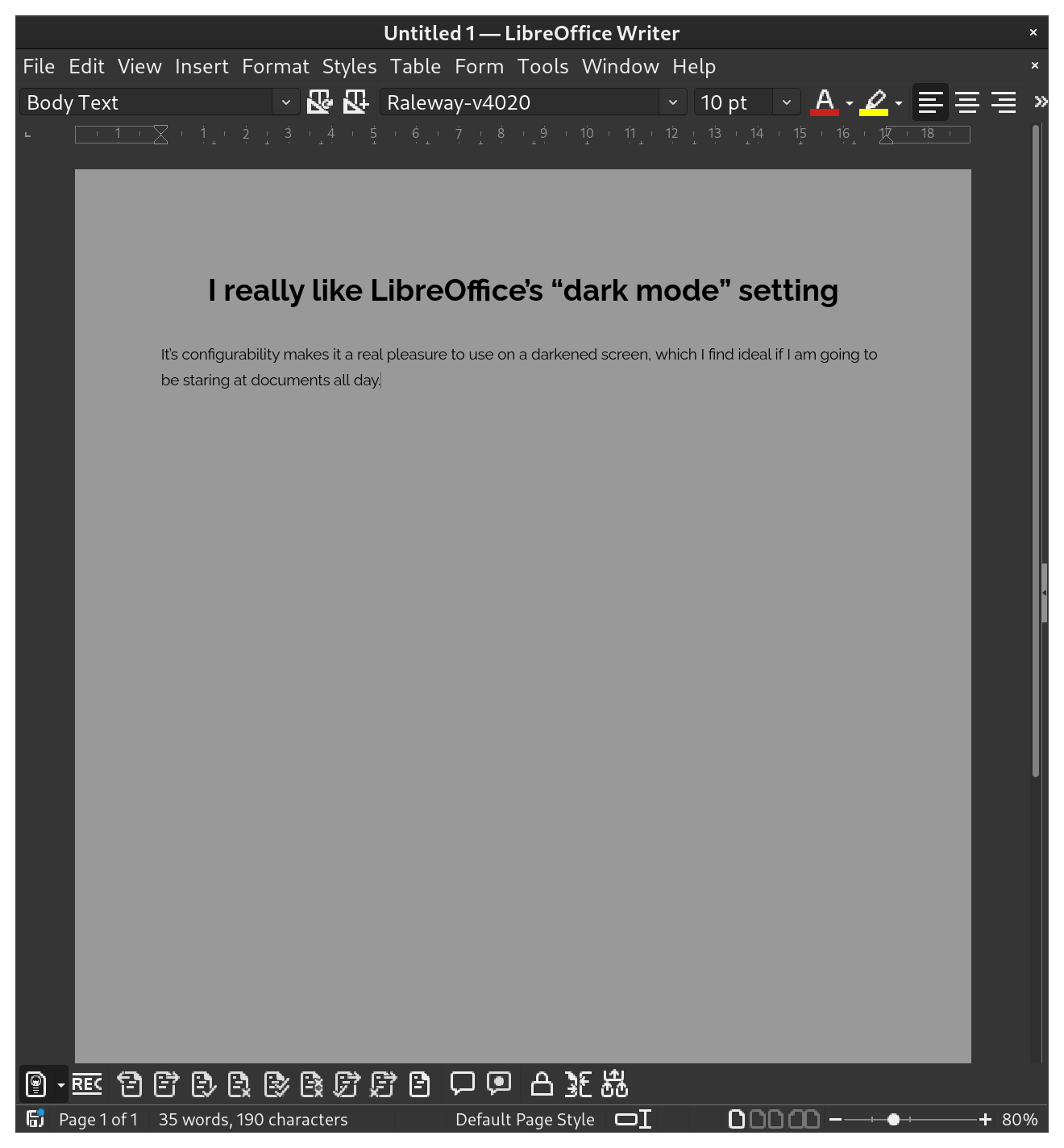Open the font color dropdown arrow
Screen dimensions: 1064x1148
(850, 103)
